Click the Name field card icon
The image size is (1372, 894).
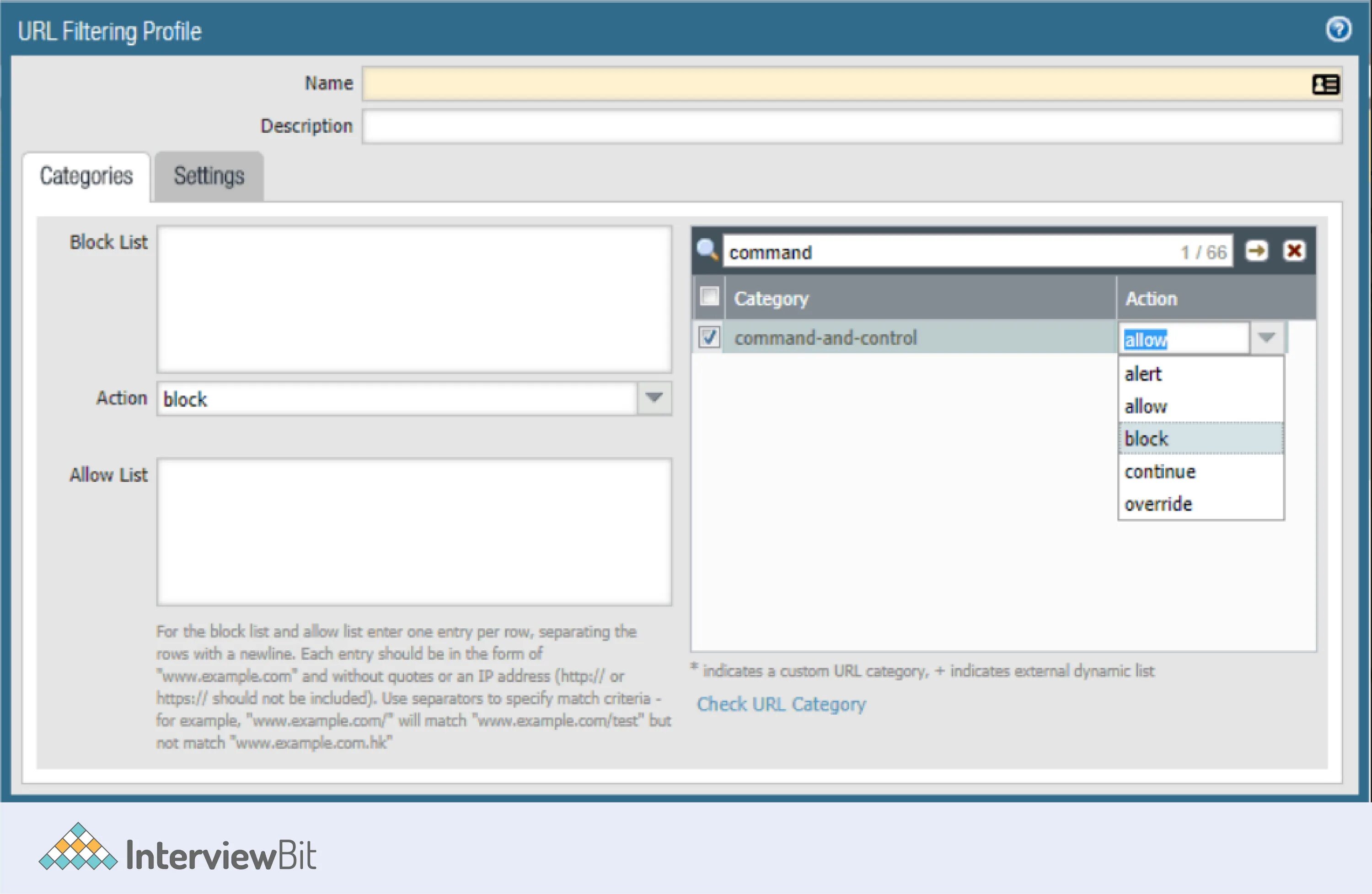1325,85
